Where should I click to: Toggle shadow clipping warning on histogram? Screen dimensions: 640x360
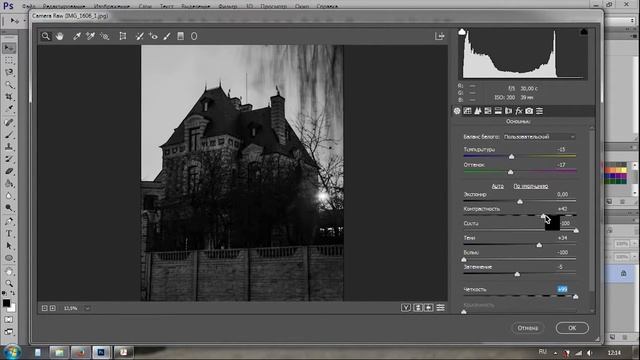[x=462, y=32]
